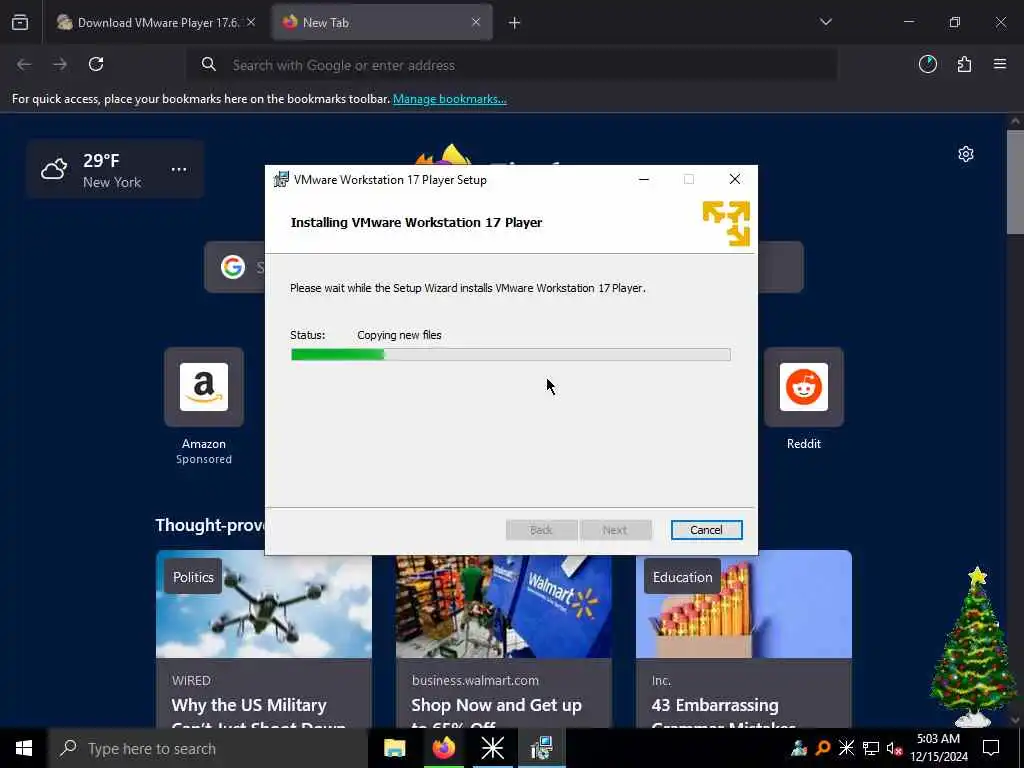This screenshot has height=768, width=1024.
Task: Click the taskbar search box
Action: click(208, 748)
